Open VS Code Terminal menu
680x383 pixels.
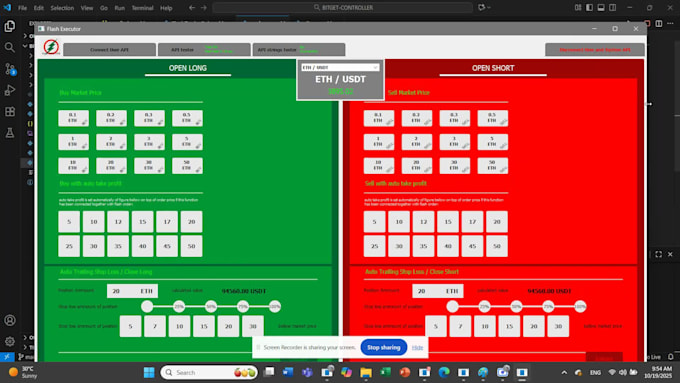pyautogui.click(x=142, y=8)
